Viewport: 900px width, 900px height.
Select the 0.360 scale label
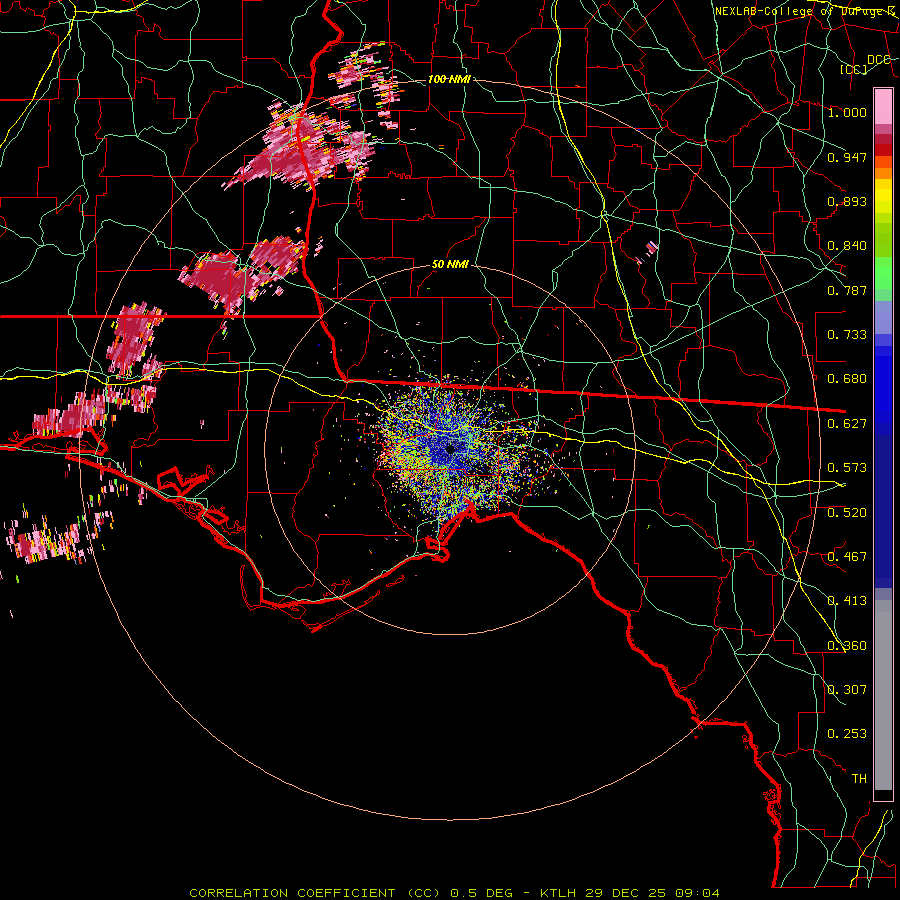click(847, 645)
